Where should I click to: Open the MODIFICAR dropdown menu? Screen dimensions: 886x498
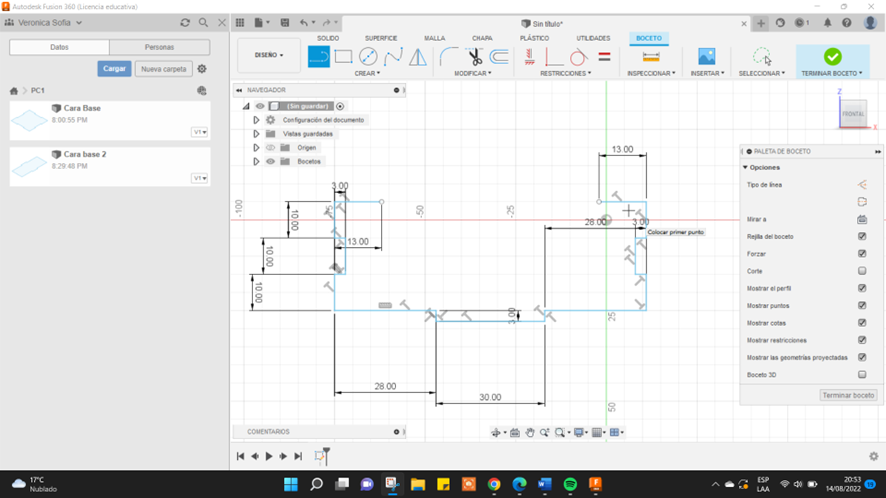click(x=473, y=73)
